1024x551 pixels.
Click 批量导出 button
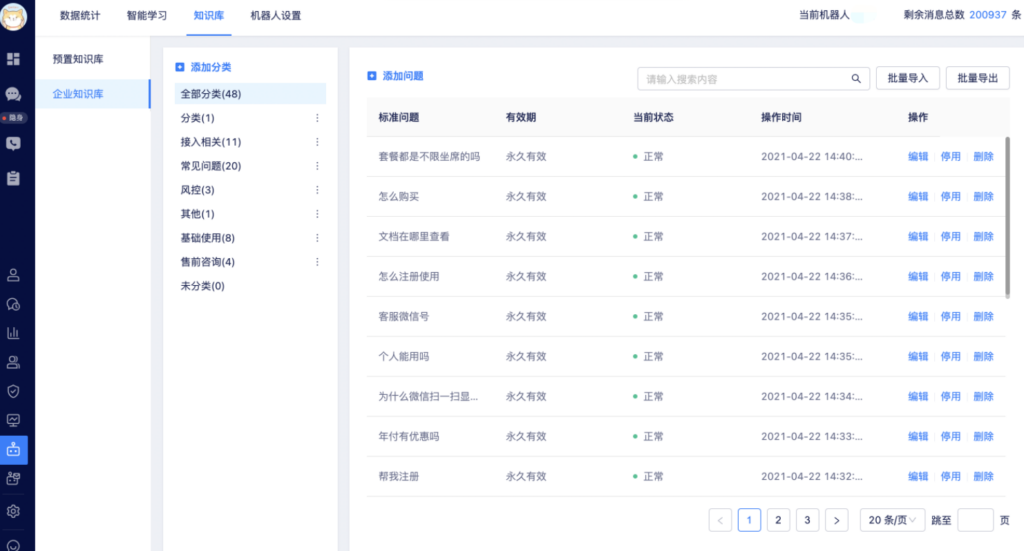(977, 78)
